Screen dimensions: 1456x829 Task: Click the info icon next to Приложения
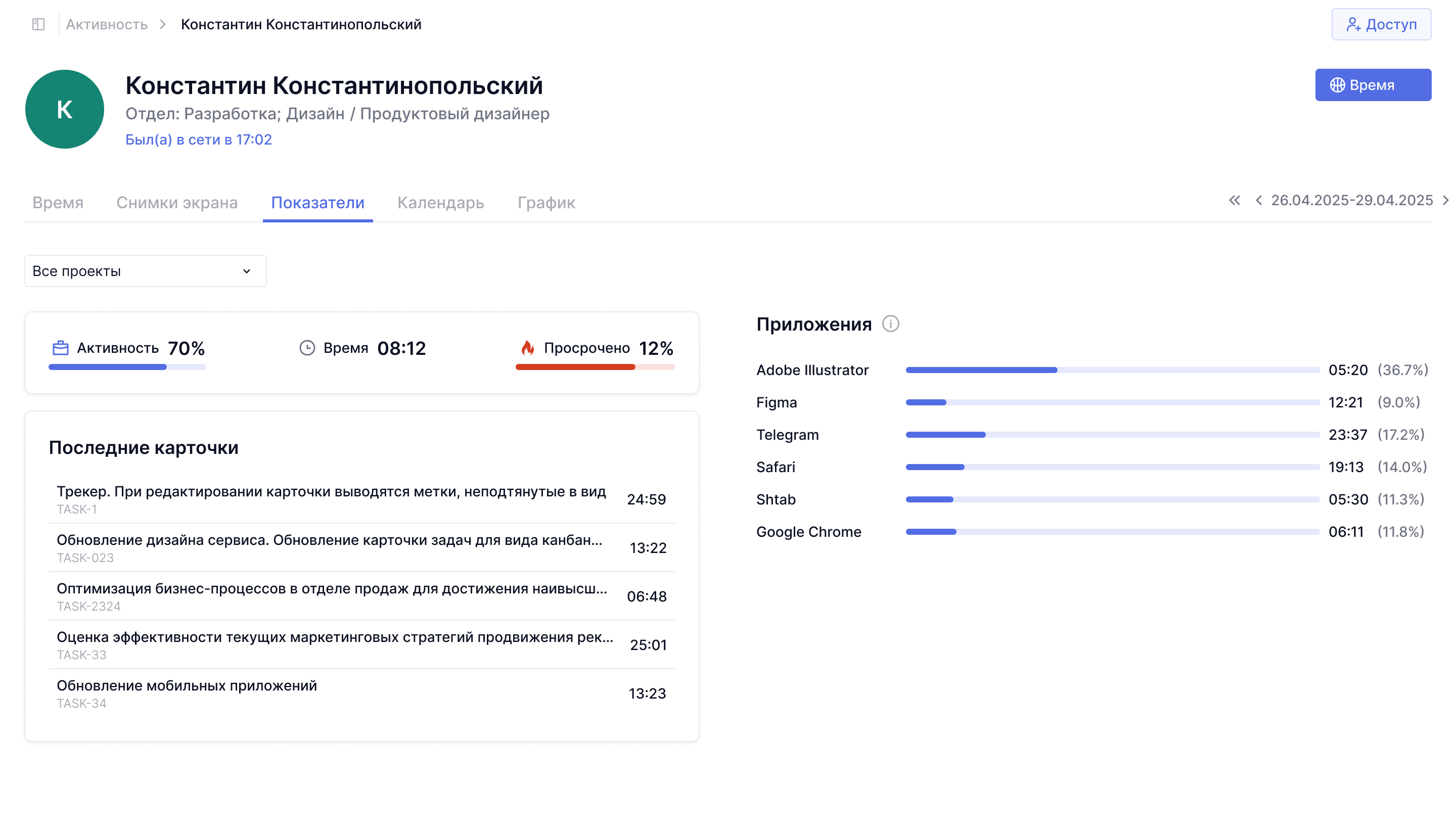click(891, 324)
